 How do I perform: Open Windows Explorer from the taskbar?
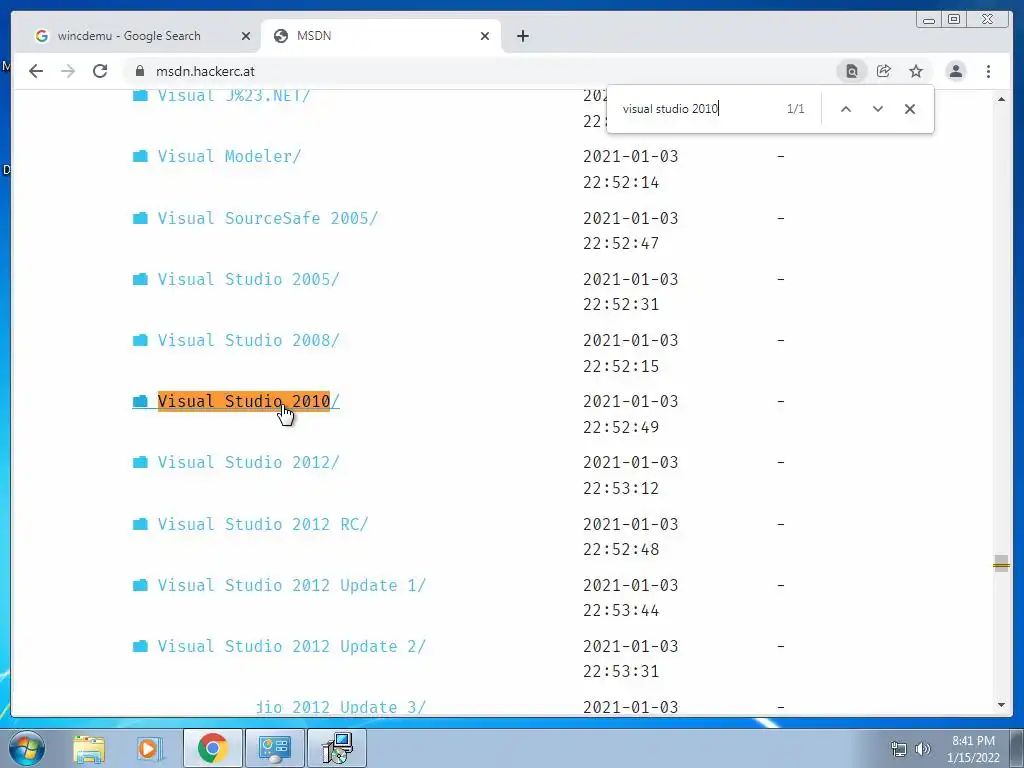click(89, 748)
